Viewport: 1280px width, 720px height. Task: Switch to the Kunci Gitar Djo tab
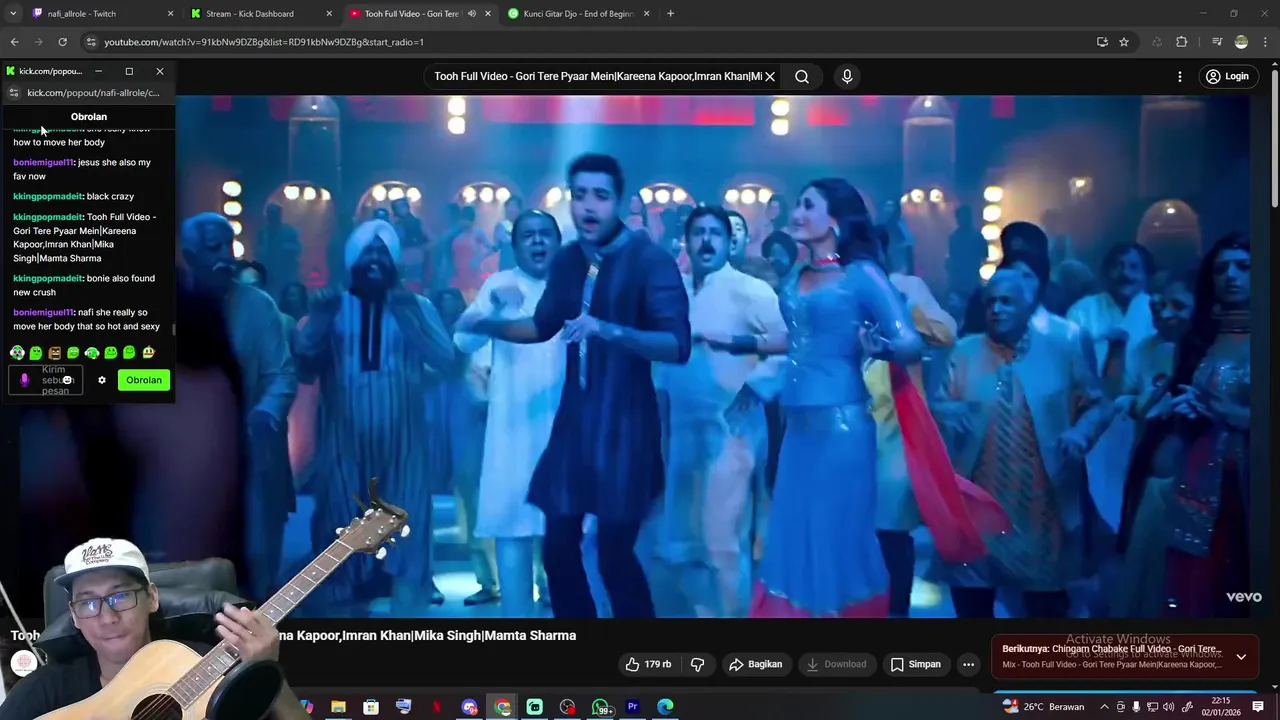[x=578, y=14]
